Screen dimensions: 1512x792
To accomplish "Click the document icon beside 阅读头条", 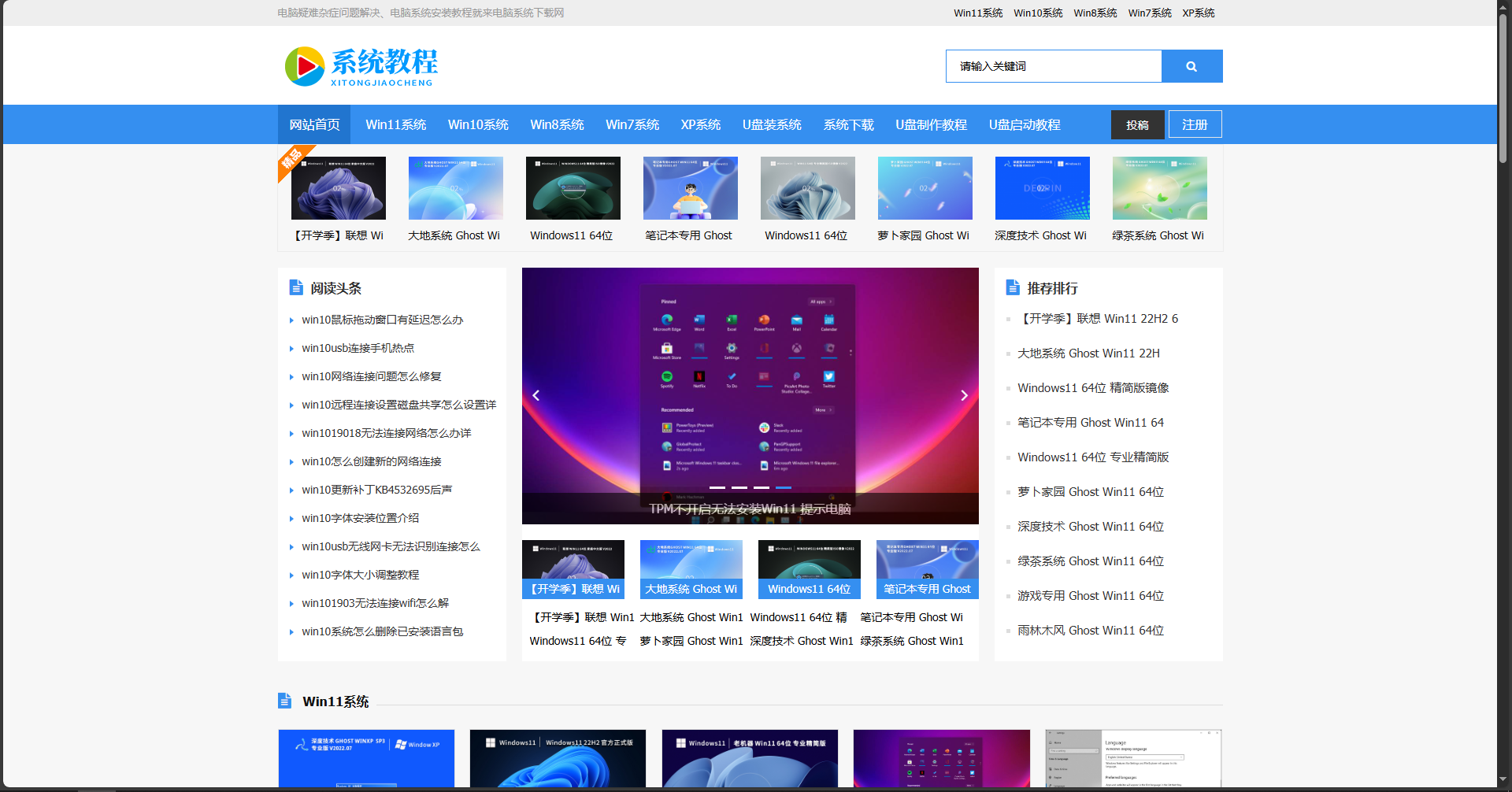I will [295, 287].
